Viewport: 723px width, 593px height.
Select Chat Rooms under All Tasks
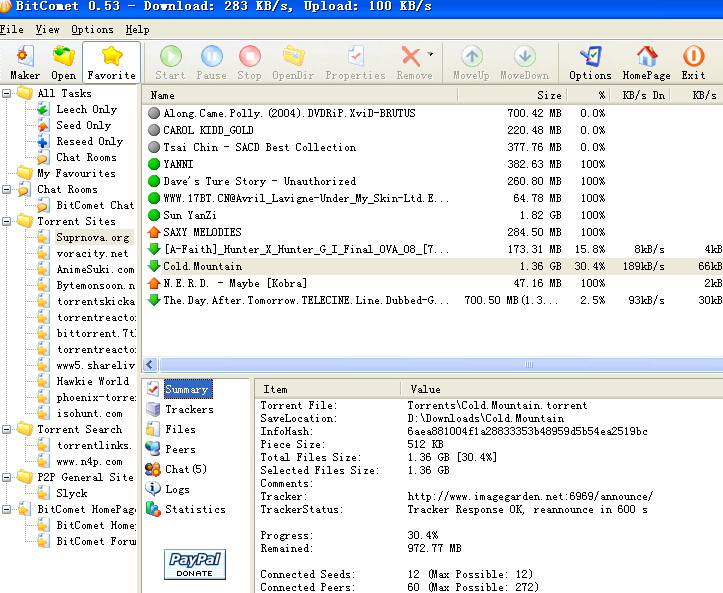[x=86, y=157]
